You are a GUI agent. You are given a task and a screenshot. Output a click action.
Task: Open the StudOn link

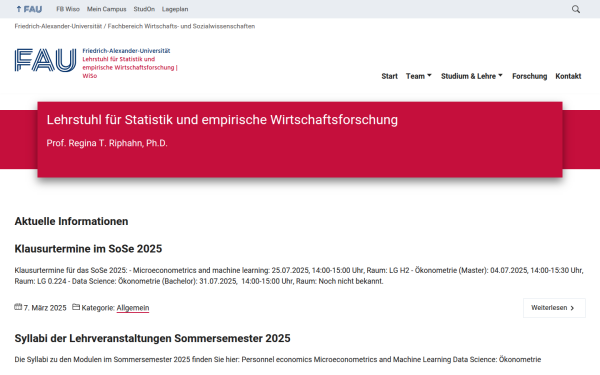(144, 9)
